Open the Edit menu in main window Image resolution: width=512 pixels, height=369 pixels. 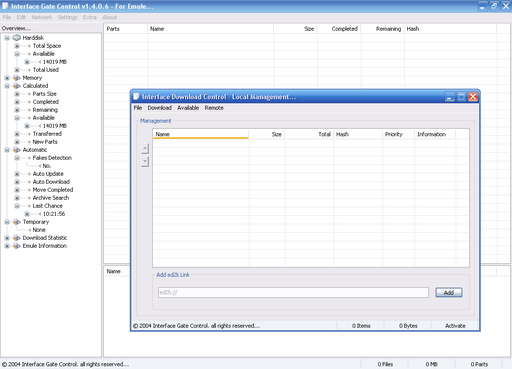[x=21, y=17]
